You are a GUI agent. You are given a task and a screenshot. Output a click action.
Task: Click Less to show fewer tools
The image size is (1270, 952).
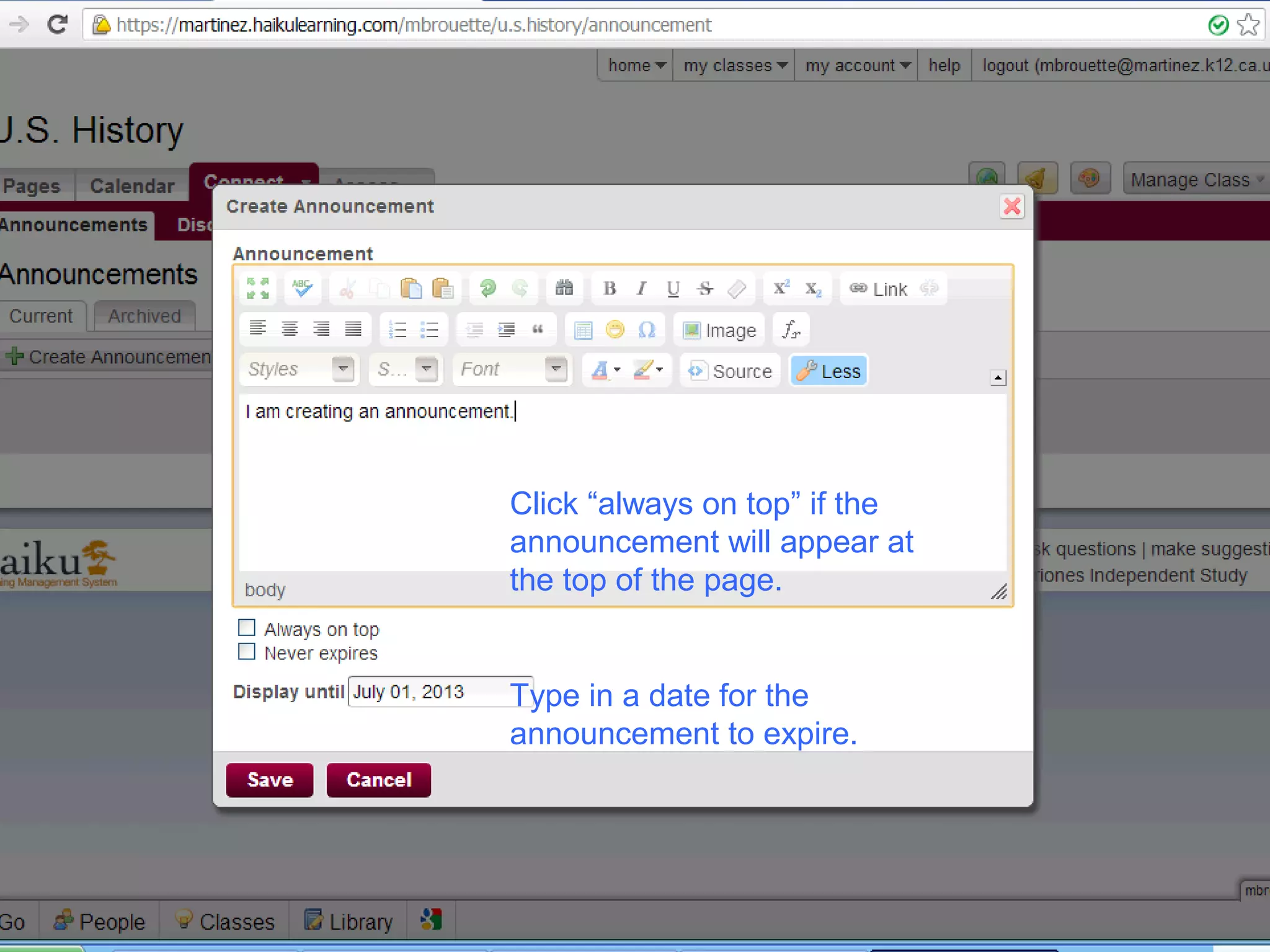828,371
